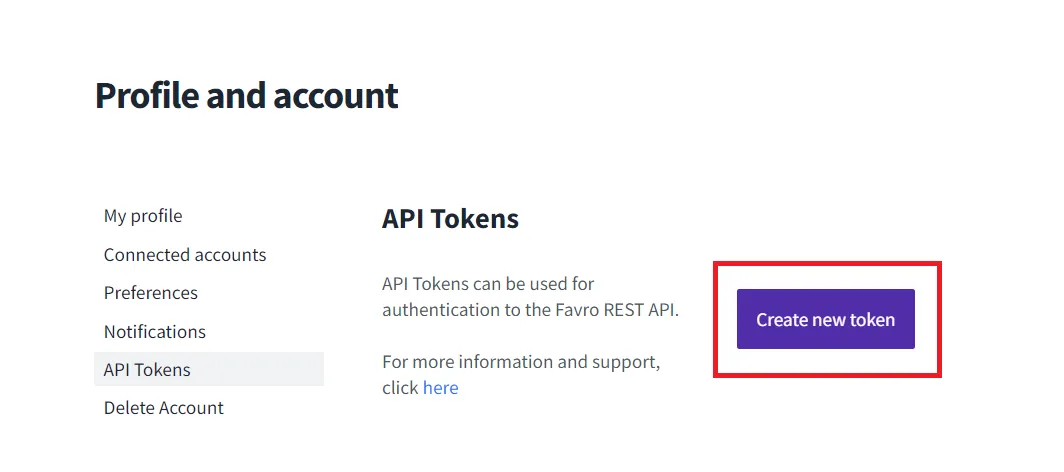The image size is (1064, 472).
Task: Click the word "account" in the page title
Action: [x=335, y=96]
